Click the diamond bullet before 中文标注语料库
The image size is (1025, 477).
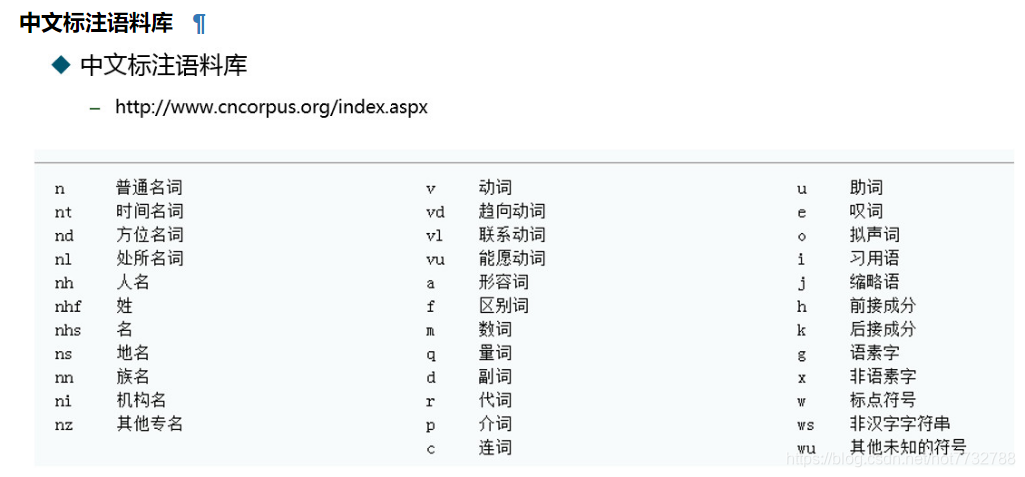point(61,65)
